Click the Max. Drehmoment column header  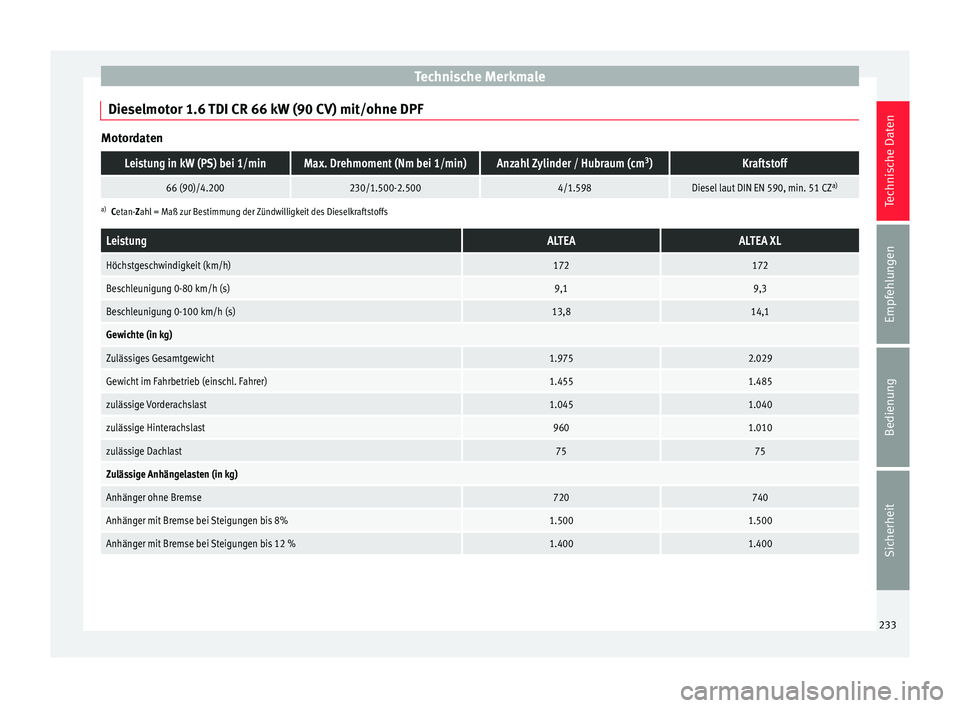pyautogui.click(x=385, y=164)
